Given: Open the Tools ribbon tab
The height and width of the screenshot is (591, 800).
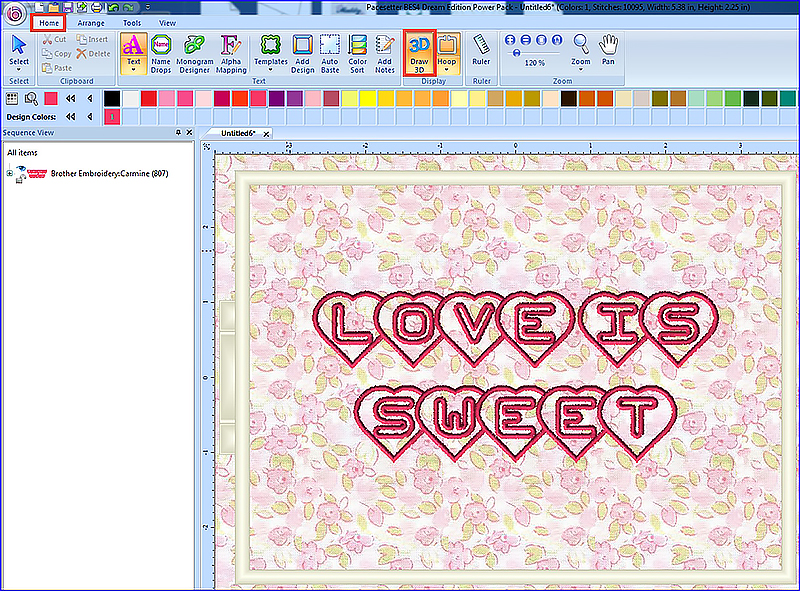Looking at the screenshot, I should pos(132,22).
